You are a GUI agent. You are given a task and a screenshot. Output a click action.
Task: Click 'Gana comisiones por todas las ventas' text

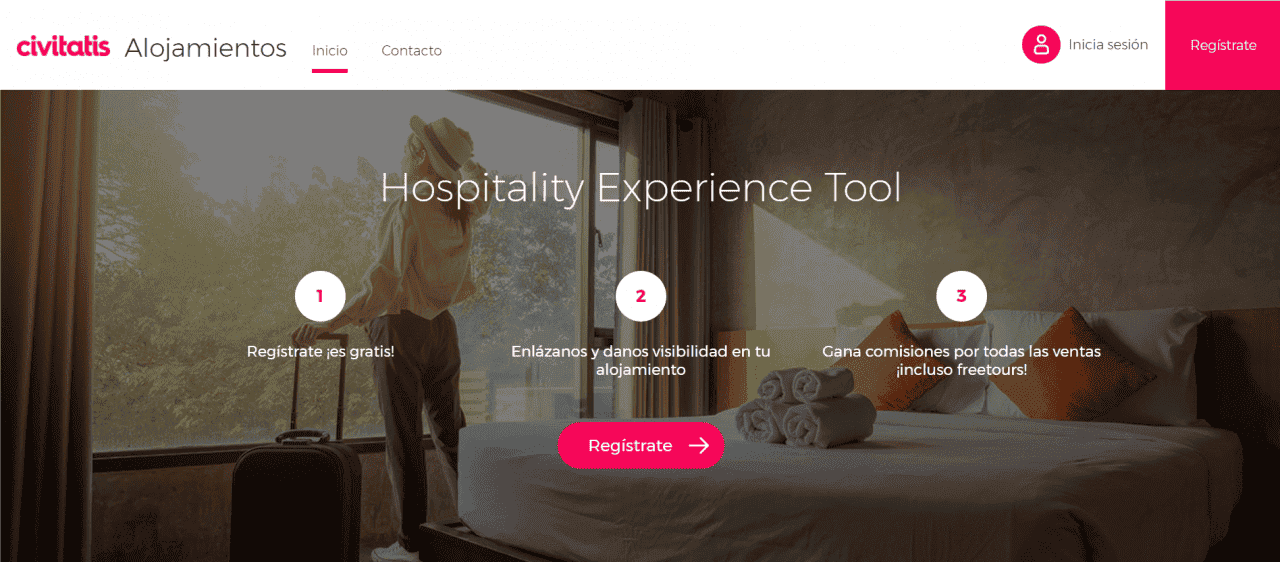click(961, 352)
